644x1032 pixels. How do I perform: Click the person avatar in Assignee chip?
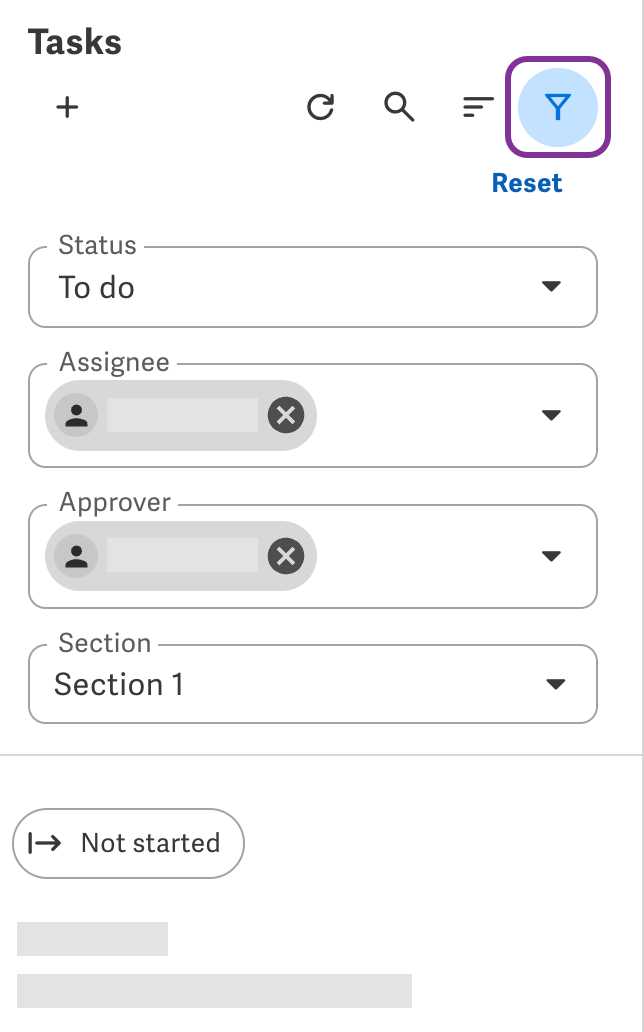[x=76, y=415]
